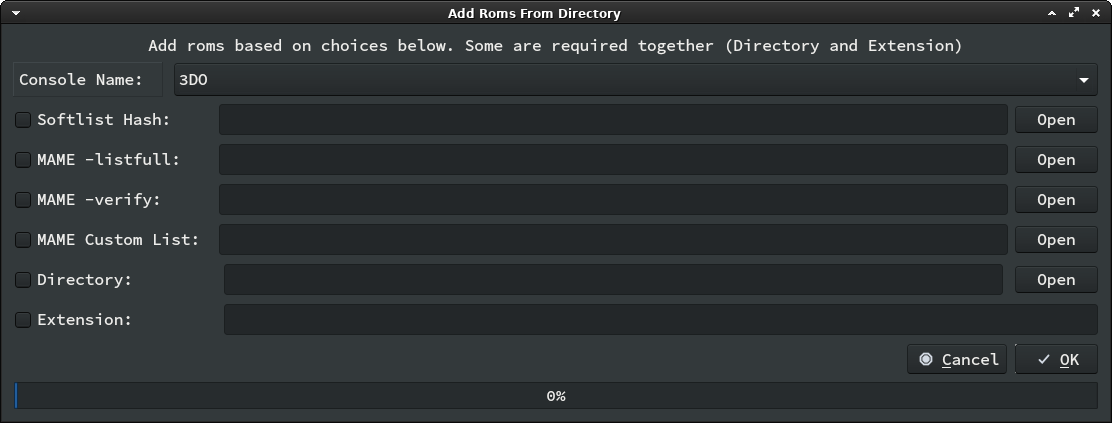Click Open button for MAME -listfull
The width and height of the screenshot is (1112, 423).
click(x=1055, y=160)
